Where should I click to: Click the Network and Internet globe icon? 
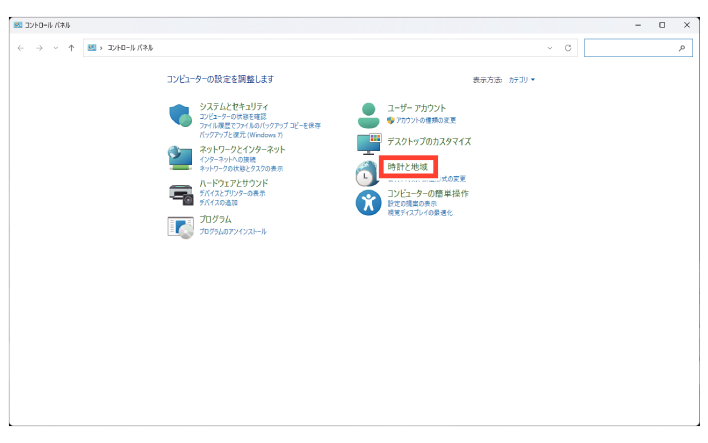[x=181, y=156]
